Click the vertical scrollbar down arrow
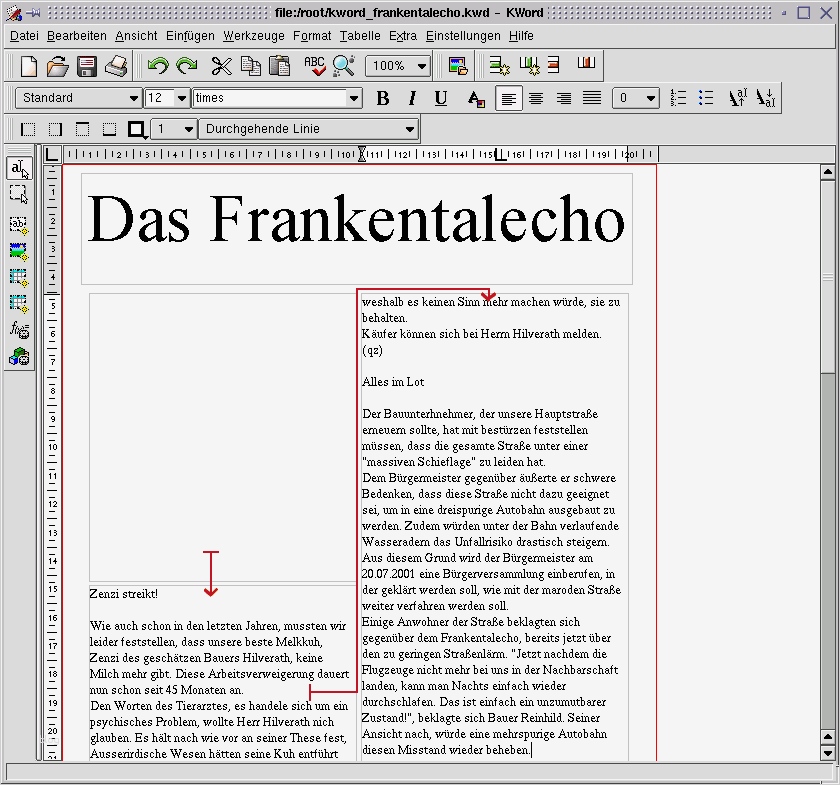The image size is (840, 785). click(829, 752)
